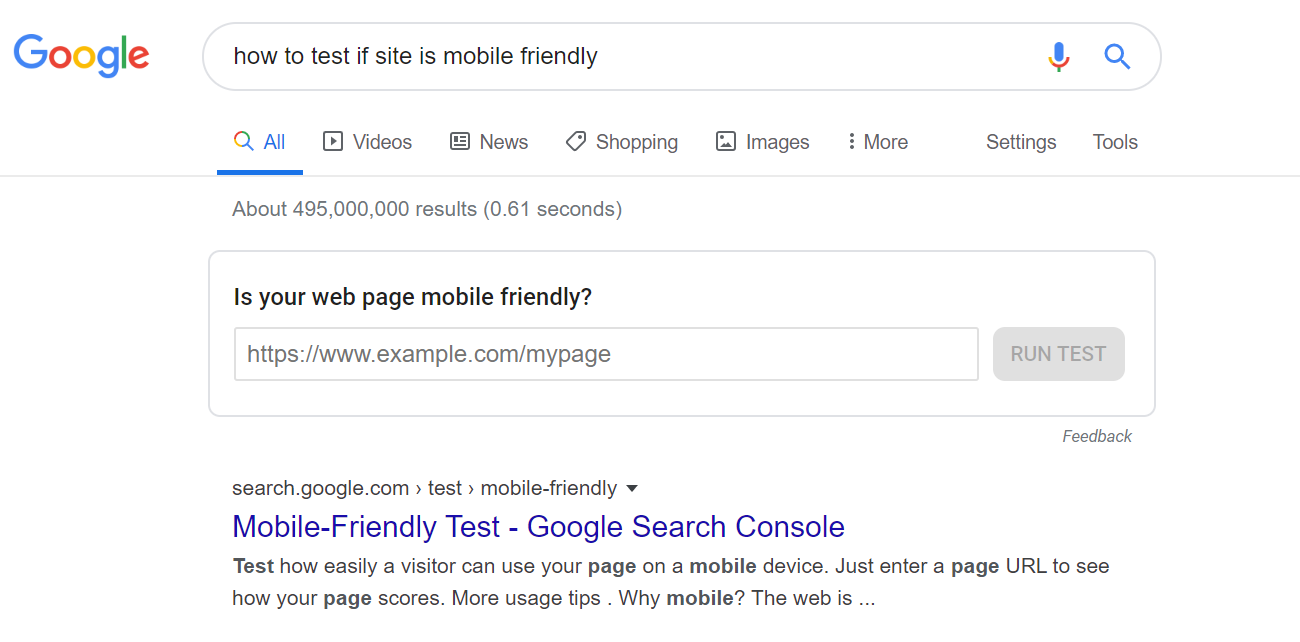Image resolution: width=1300 pixels, height=642 pixels.
Task: Select the News tab
Action: point(489,142)
